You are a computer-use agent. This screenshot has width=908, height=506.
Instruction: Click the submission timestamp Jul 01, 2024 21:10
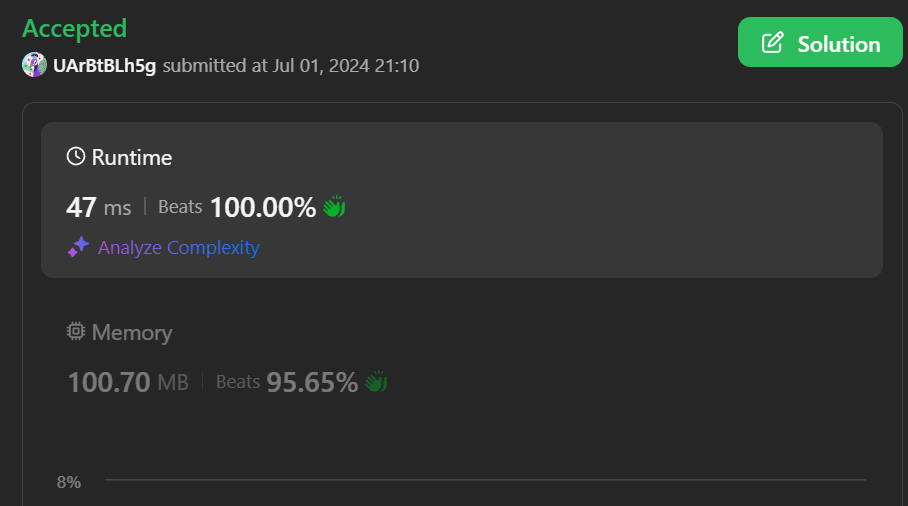point(346,66)
